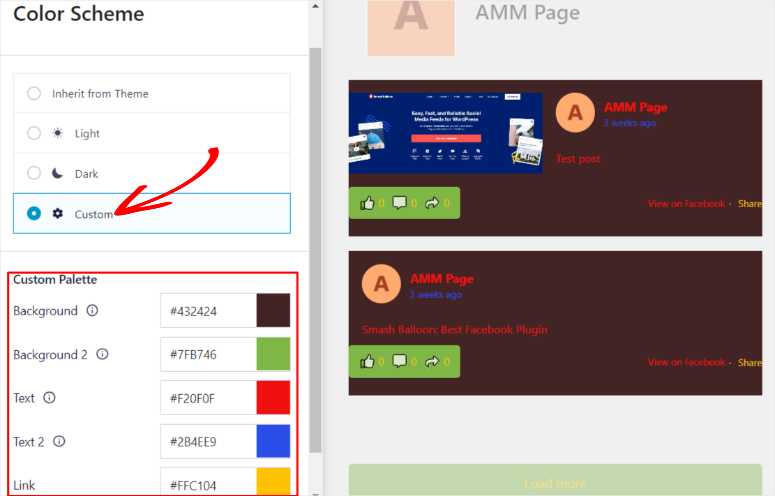The height and width of the screenshot is (496, 775).
Task: Click the gear icon beside Custom
Action: (58, 213)
